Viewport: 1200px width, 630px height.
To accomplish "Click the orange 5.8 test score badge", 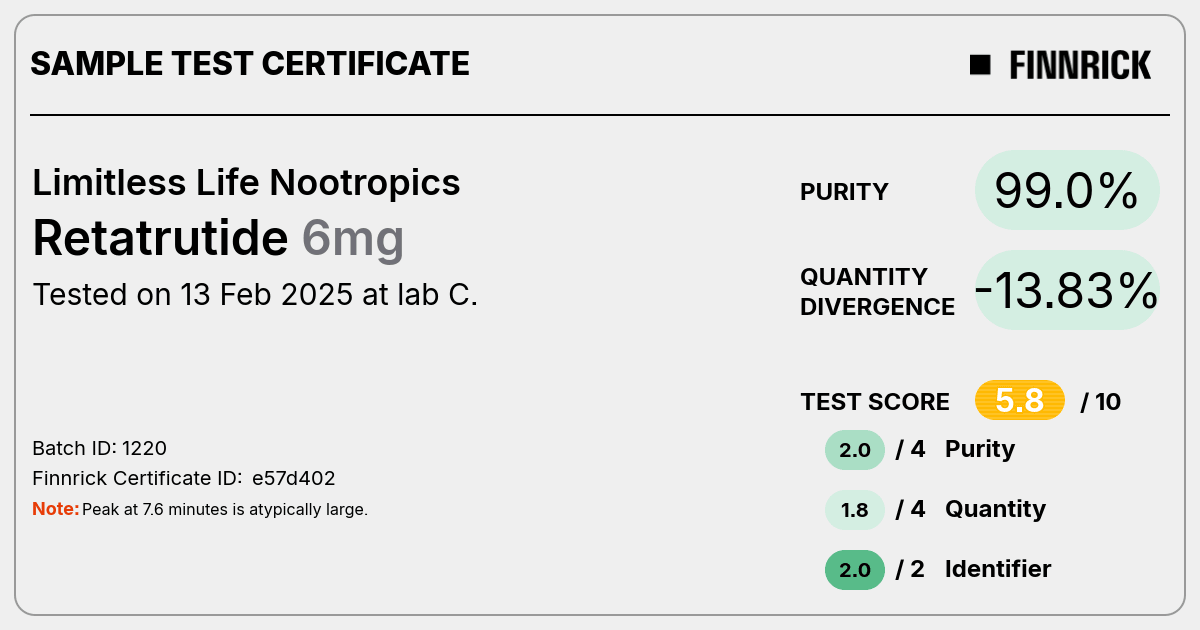I will click(x=1020, y=401).
